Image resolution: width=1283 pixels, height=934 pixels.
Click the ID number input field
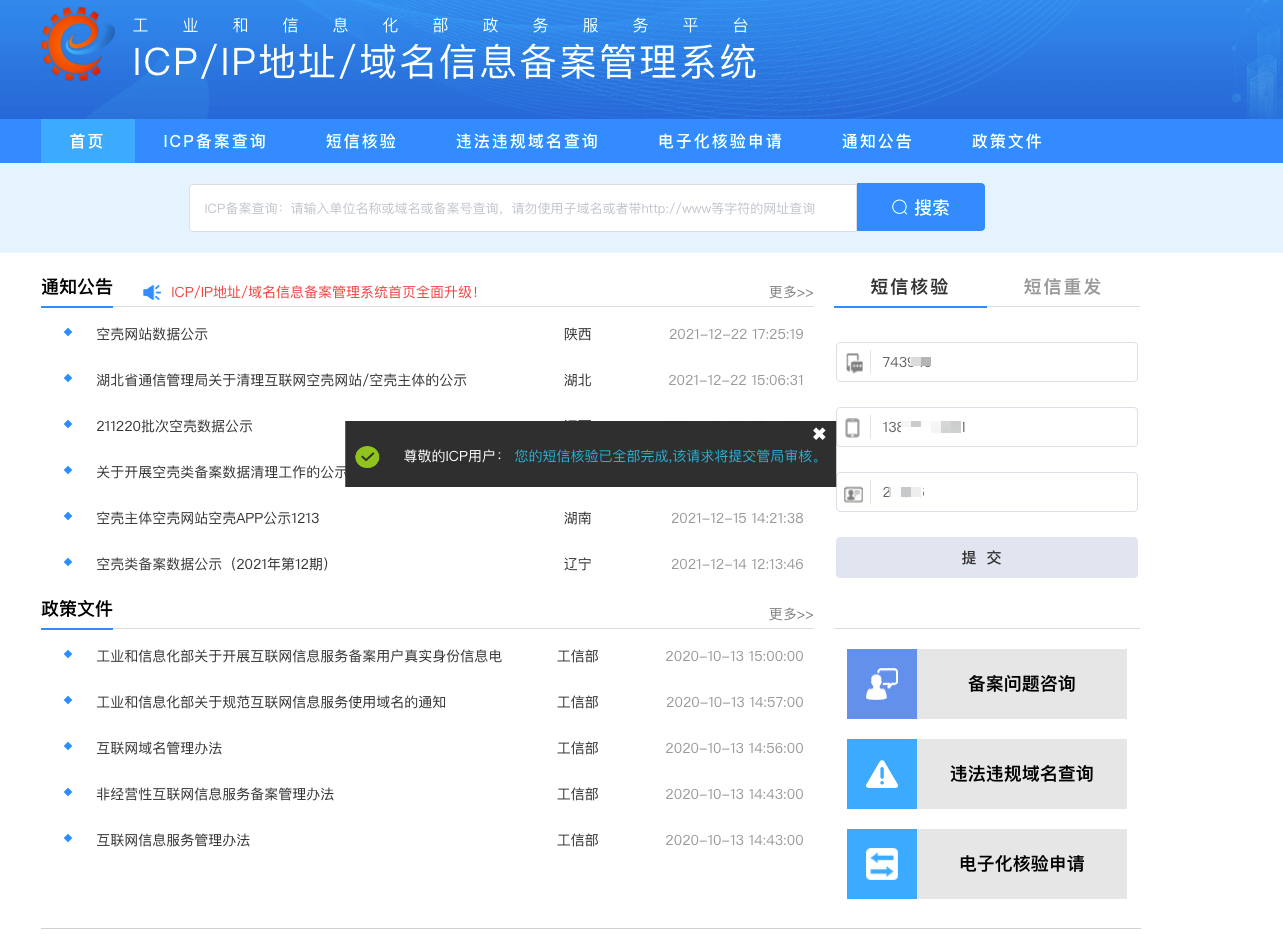[x=987, y=492]
